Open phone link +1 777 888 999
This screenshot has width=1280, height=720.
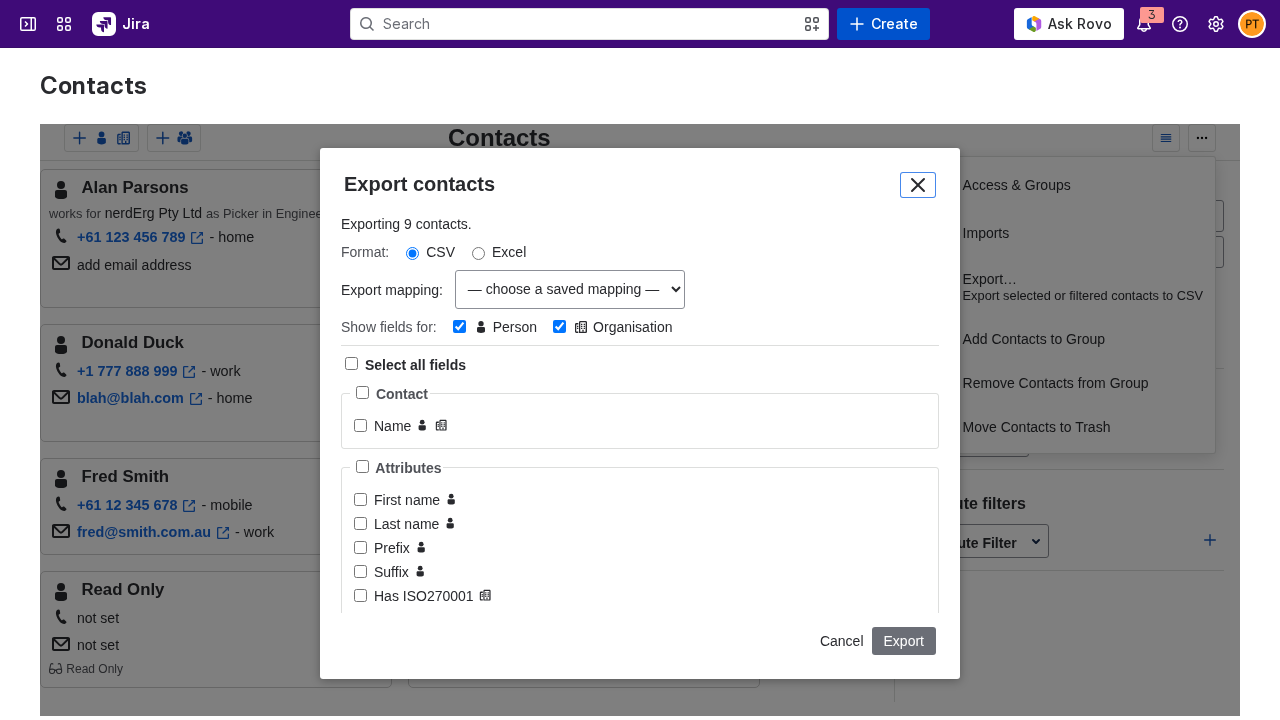(127, 372)
